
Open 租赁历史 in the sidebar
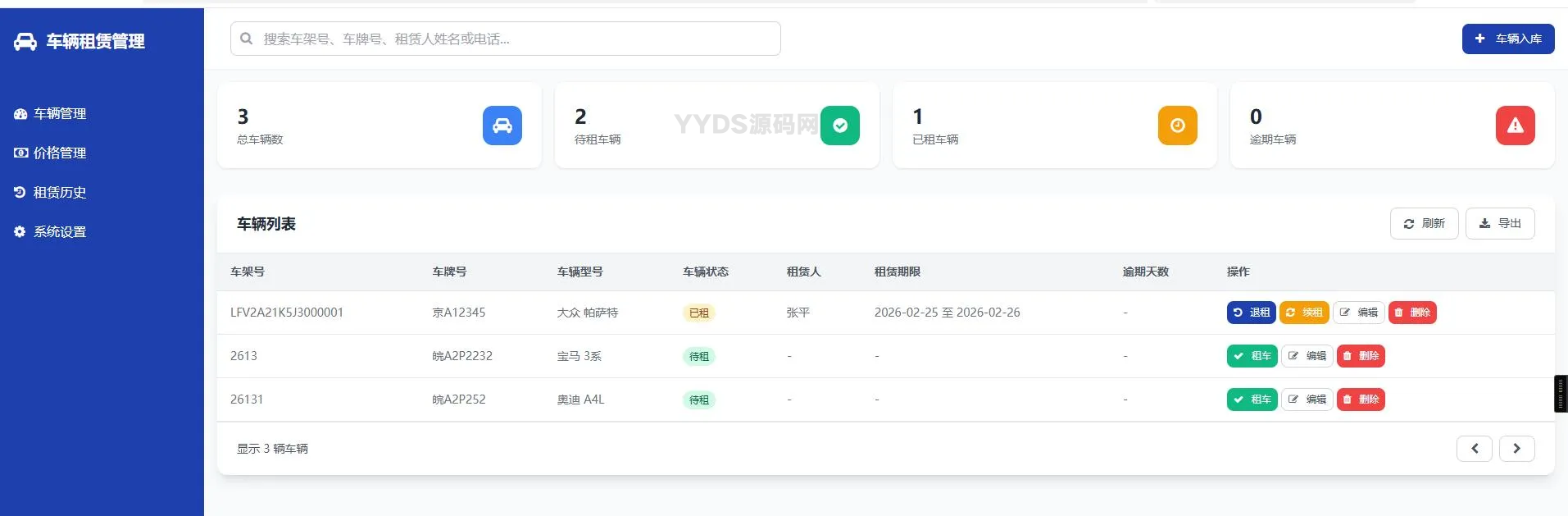point(59,193)
